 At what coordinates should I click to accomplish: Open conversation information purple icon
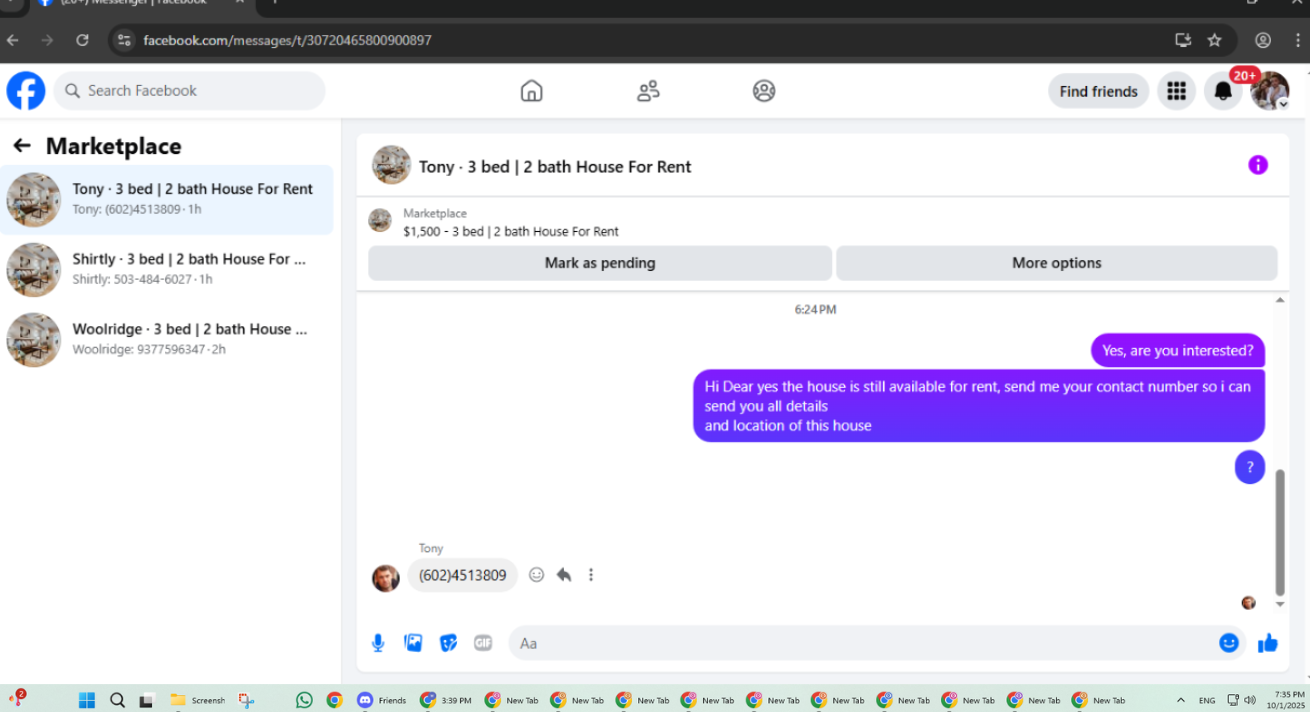click(1258, 165)
